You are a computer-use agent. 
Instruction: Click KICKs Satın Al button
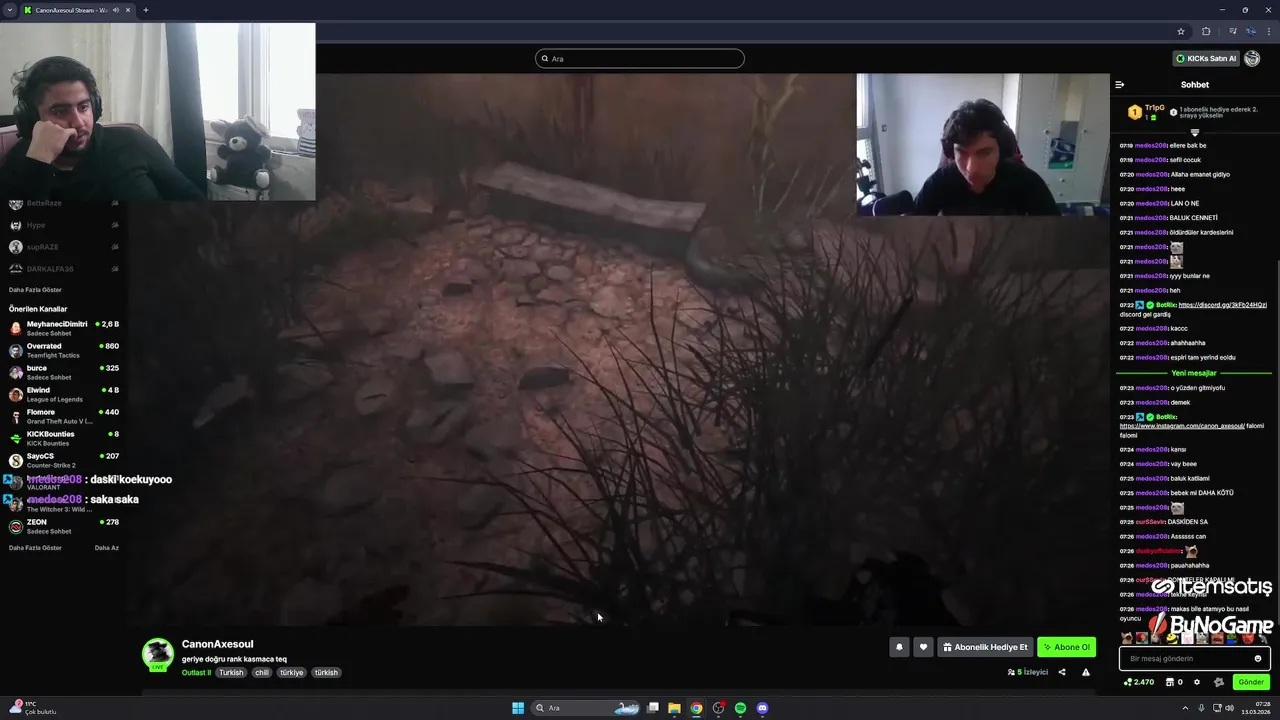pos(1205,58)
